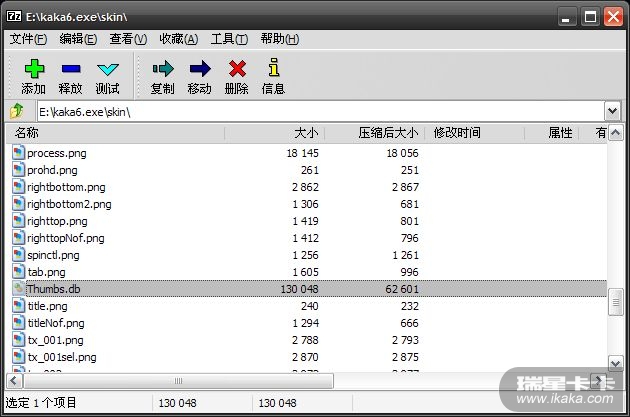Viewport: 630px width, 417px height.
Task: Select the tx_001sel.png file name
Action: tap(62, 357)
